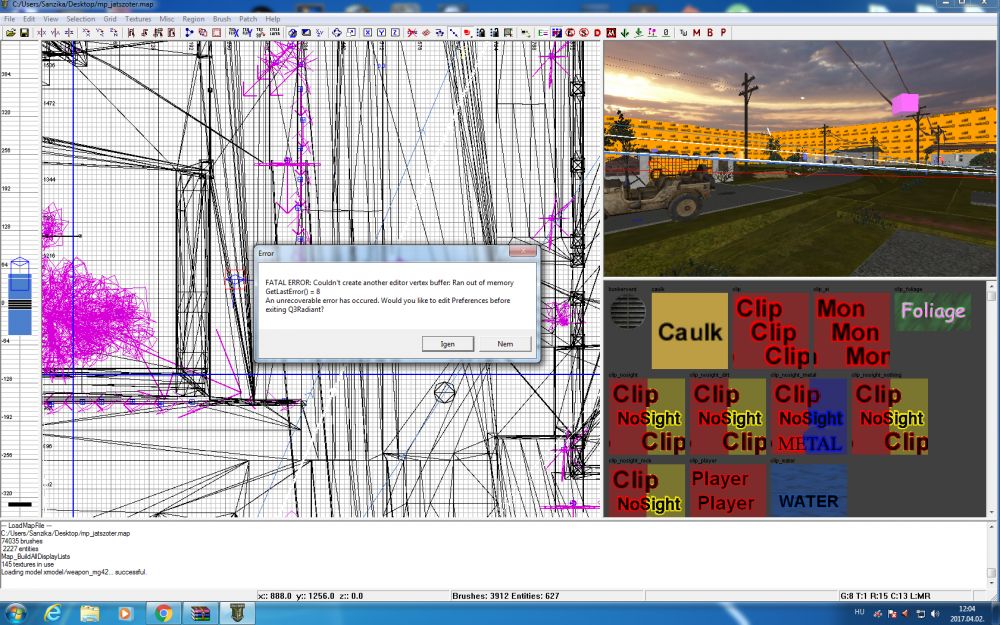This screenshot has width=1000, height=625.
Task: Select the Z axis view button
Action: tap(395, 32)
